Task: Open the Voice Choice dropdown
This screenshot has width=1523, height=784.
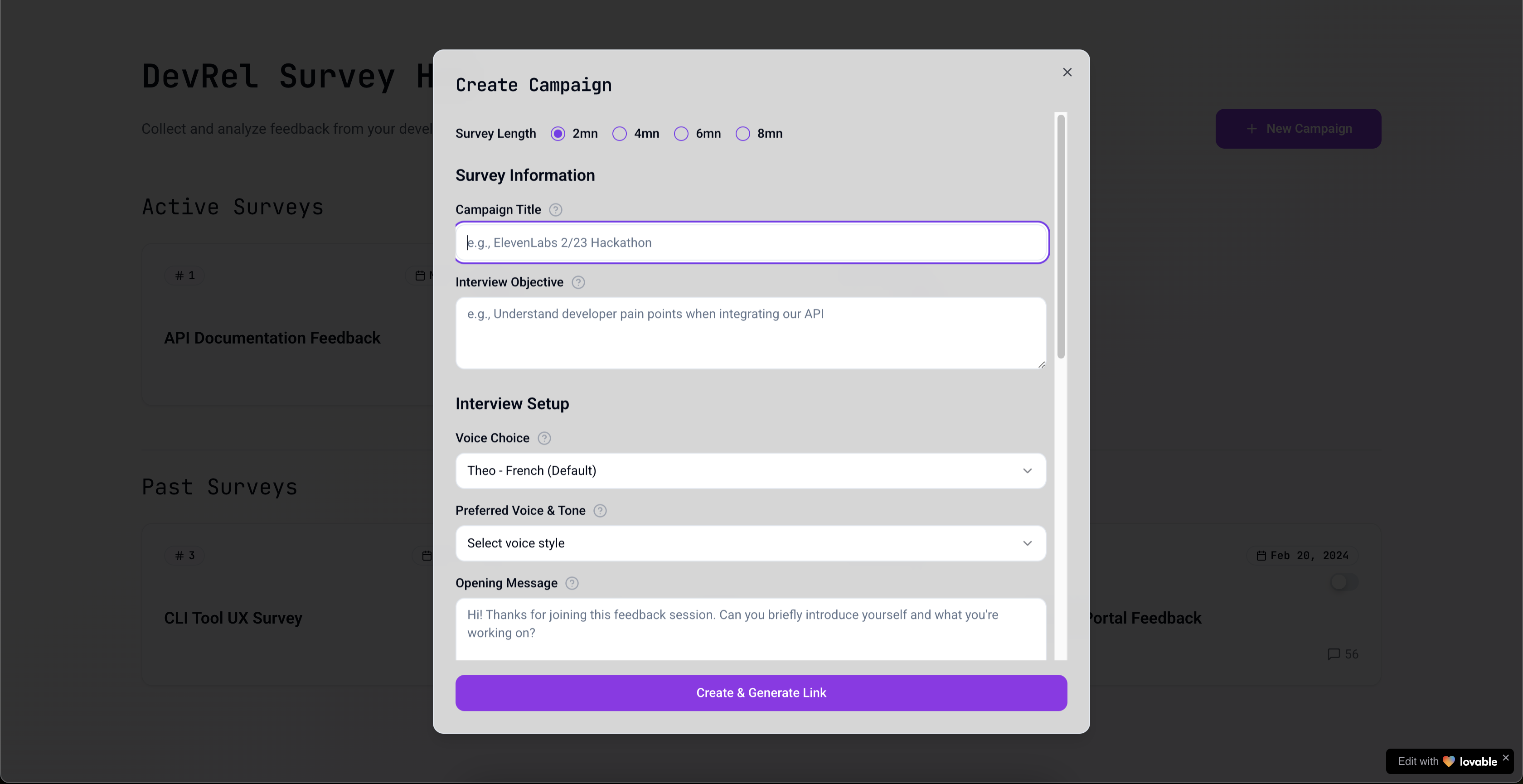Action: (x=750, y=471)
